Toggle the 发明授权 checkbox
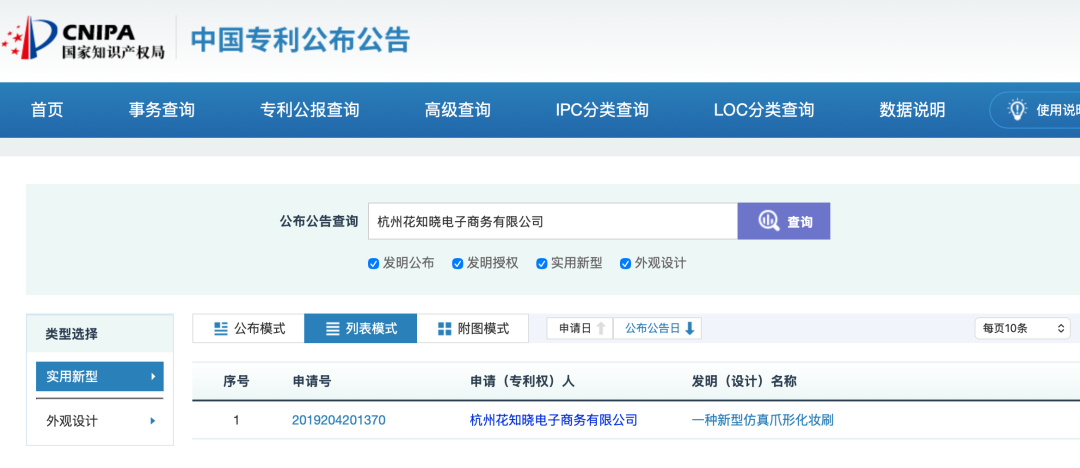1080x468 pixels. [x=457, y=263]
